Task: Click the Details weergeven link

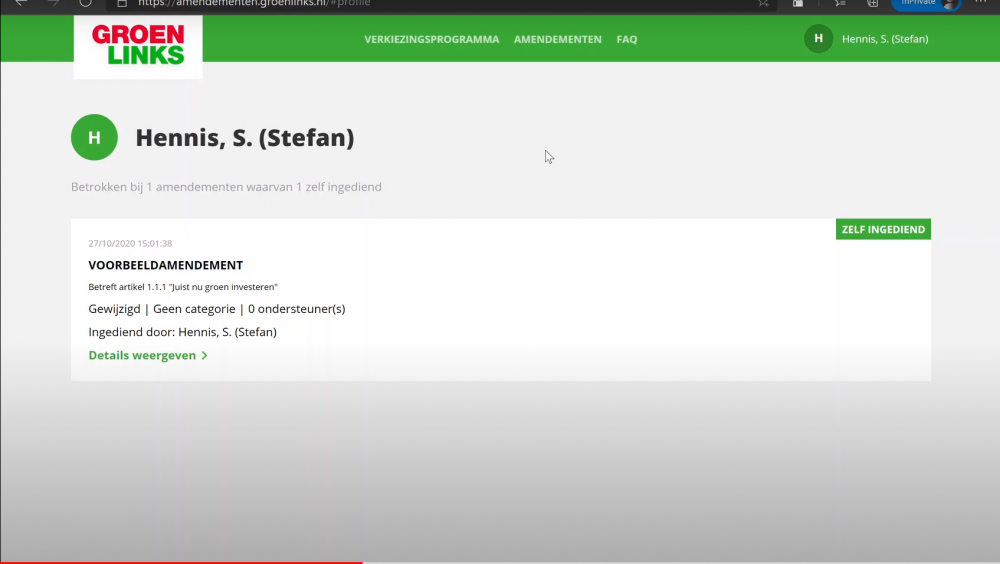Action: tap(142, 355)
